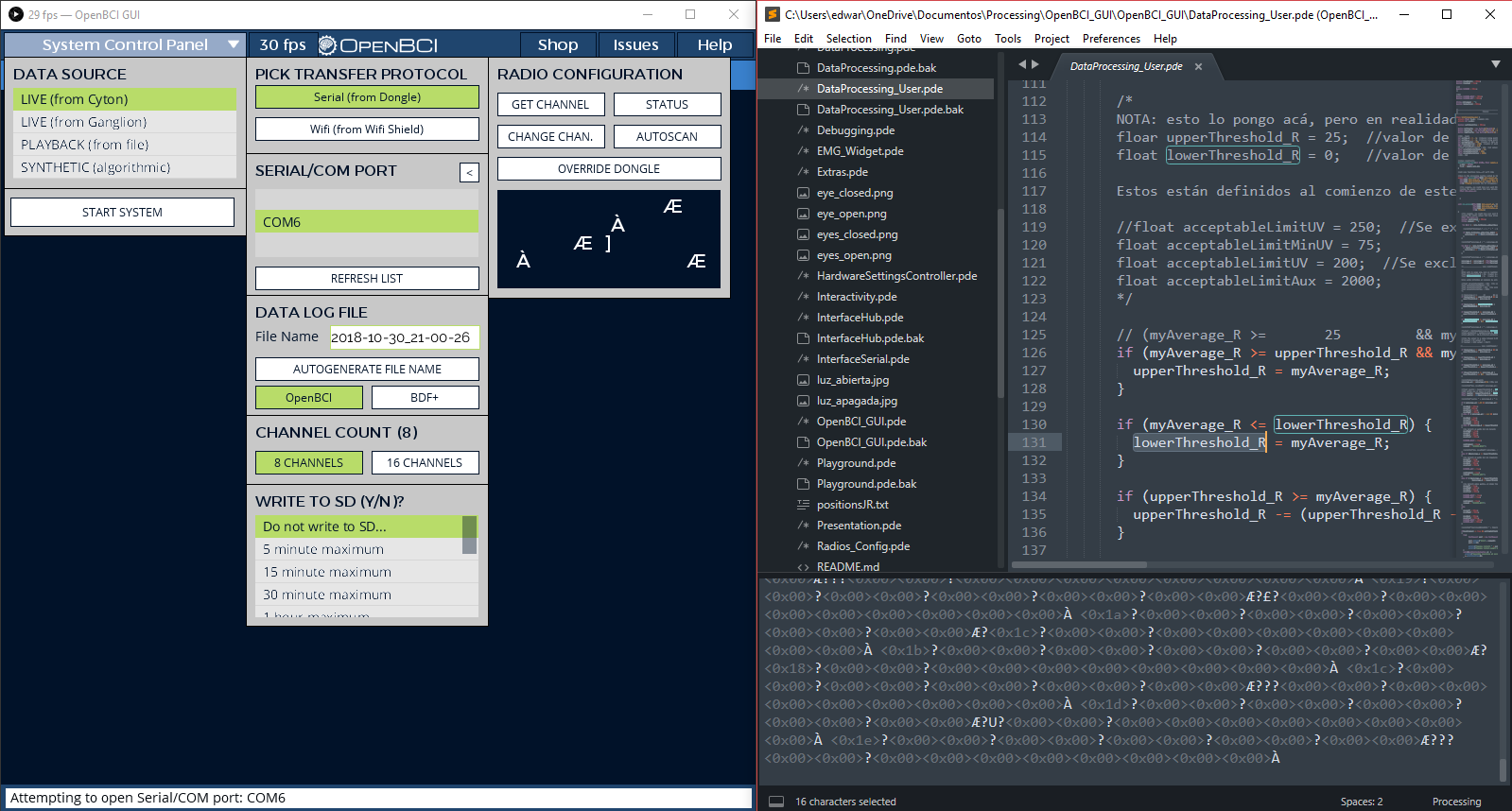
Task: Open the Selection menu in Sublime
Action: click(x=848, y=39)
